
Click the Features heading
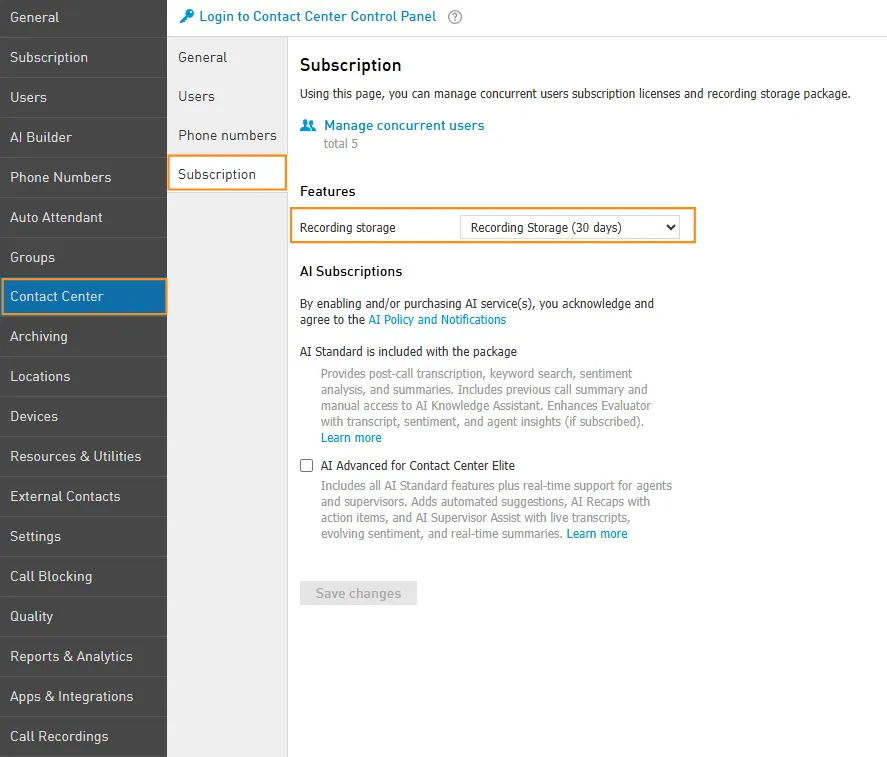328,191
